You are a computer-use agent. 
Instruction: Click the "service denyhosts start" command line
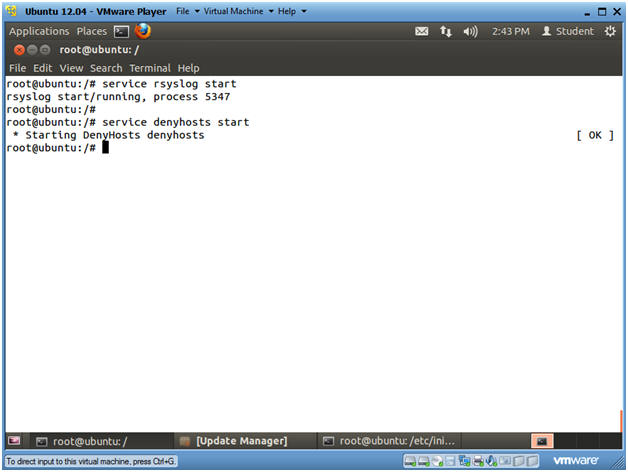coord(175,122)
